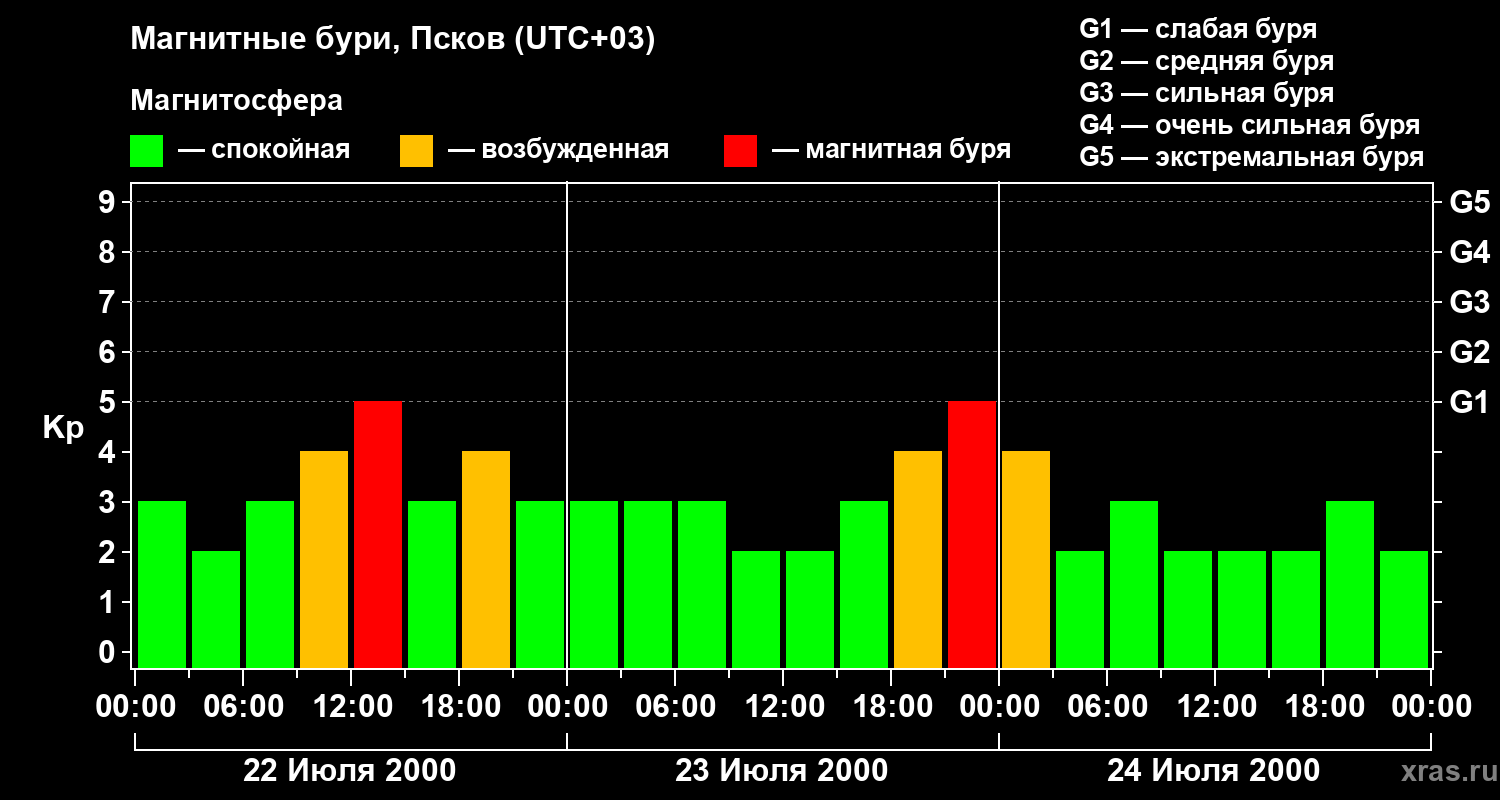Image resolution: width=1500 pixels, height=800 pixels.
Task: Click the 'G3' right-axis label
Action: click(x=1469, y=302)
